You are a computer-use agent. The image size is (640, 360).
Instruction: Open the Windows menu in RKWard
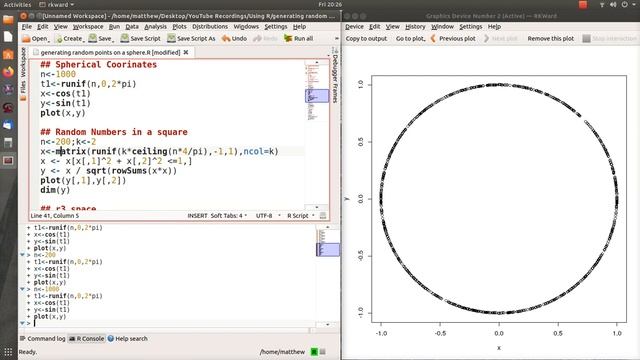pyautogui.click(x=246, y=27)
